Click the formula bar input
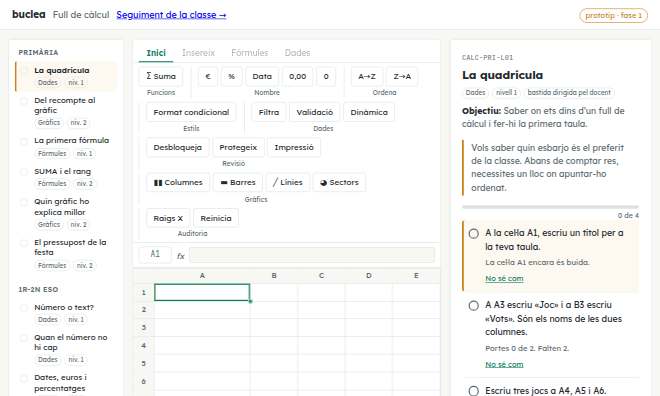 tap(312, 255)
